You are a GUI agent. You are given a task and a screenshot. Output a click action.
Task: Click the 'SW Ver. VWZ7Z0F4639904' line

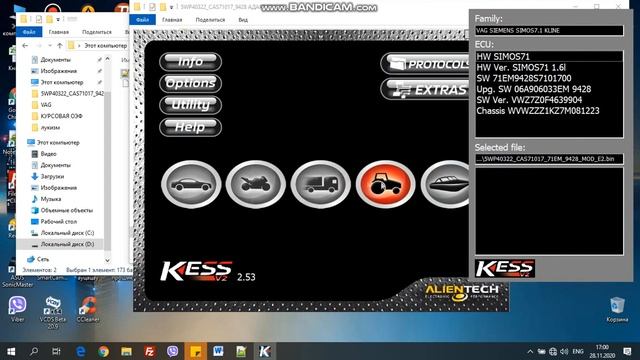pos(529,100)
